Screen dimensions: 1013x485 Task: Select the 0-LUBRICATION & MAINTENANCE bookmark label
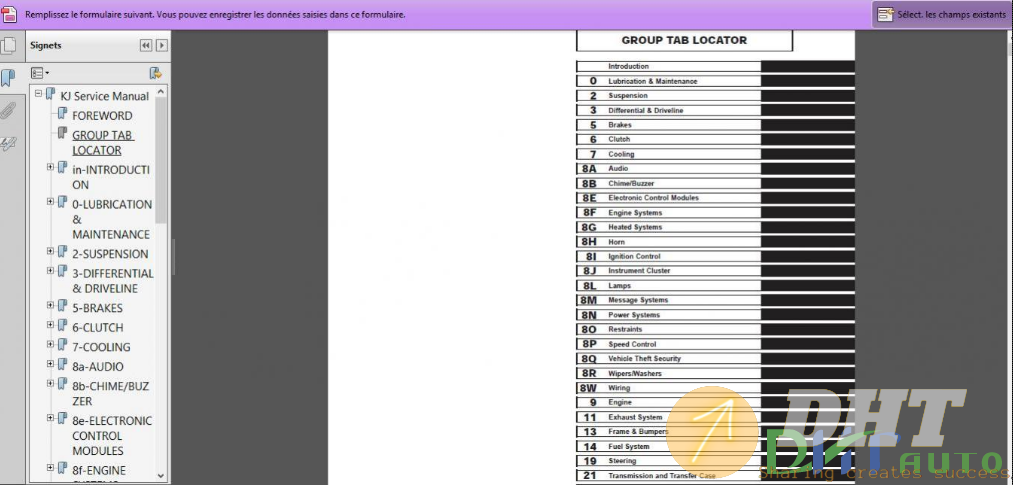point(112,219)
